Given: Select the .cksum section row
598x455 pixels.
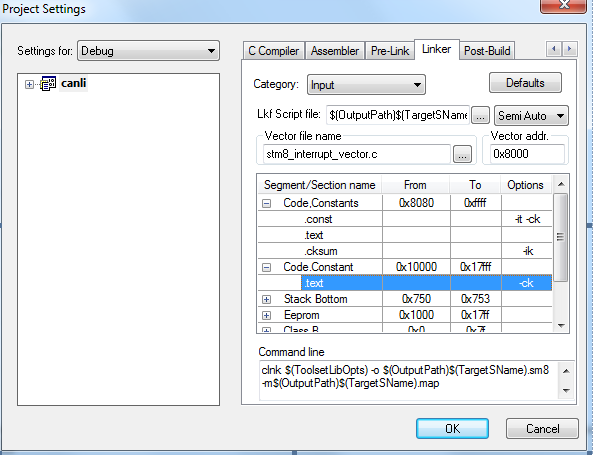Looking at the screenshot, I should tap(405, 251).
